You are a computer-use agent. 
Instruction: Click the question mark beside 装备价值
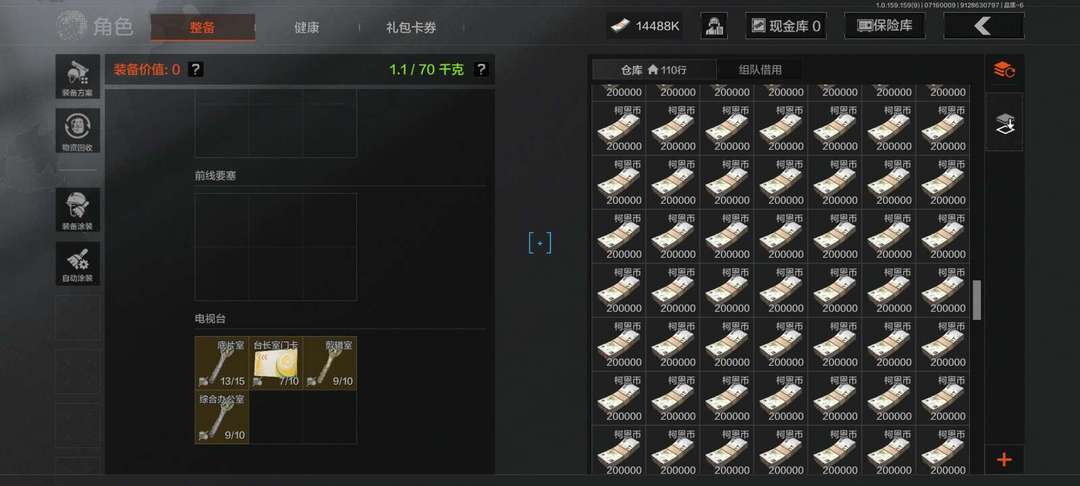pos(196,70)
